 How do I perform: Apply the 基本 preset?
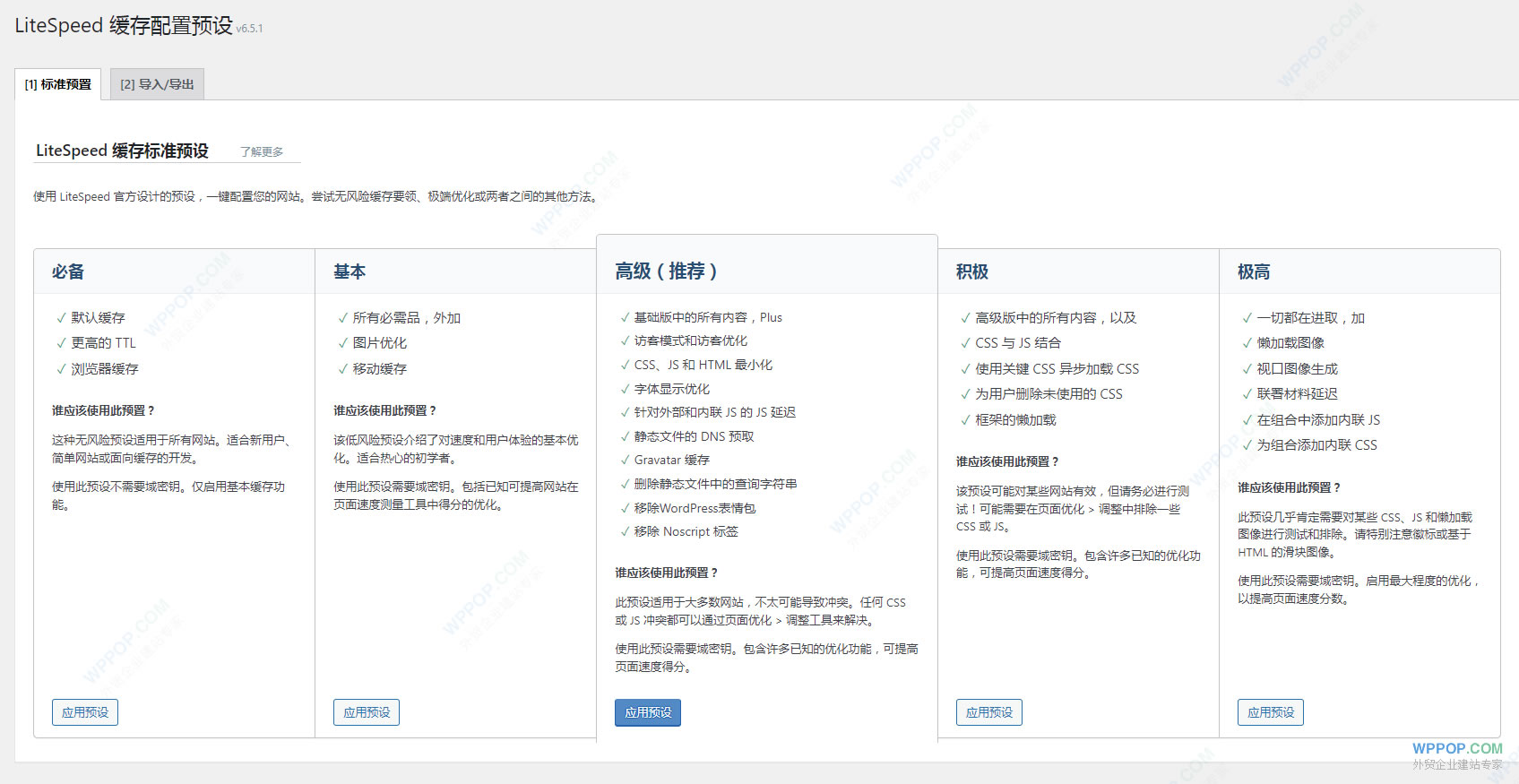click(x=367, y=712)
